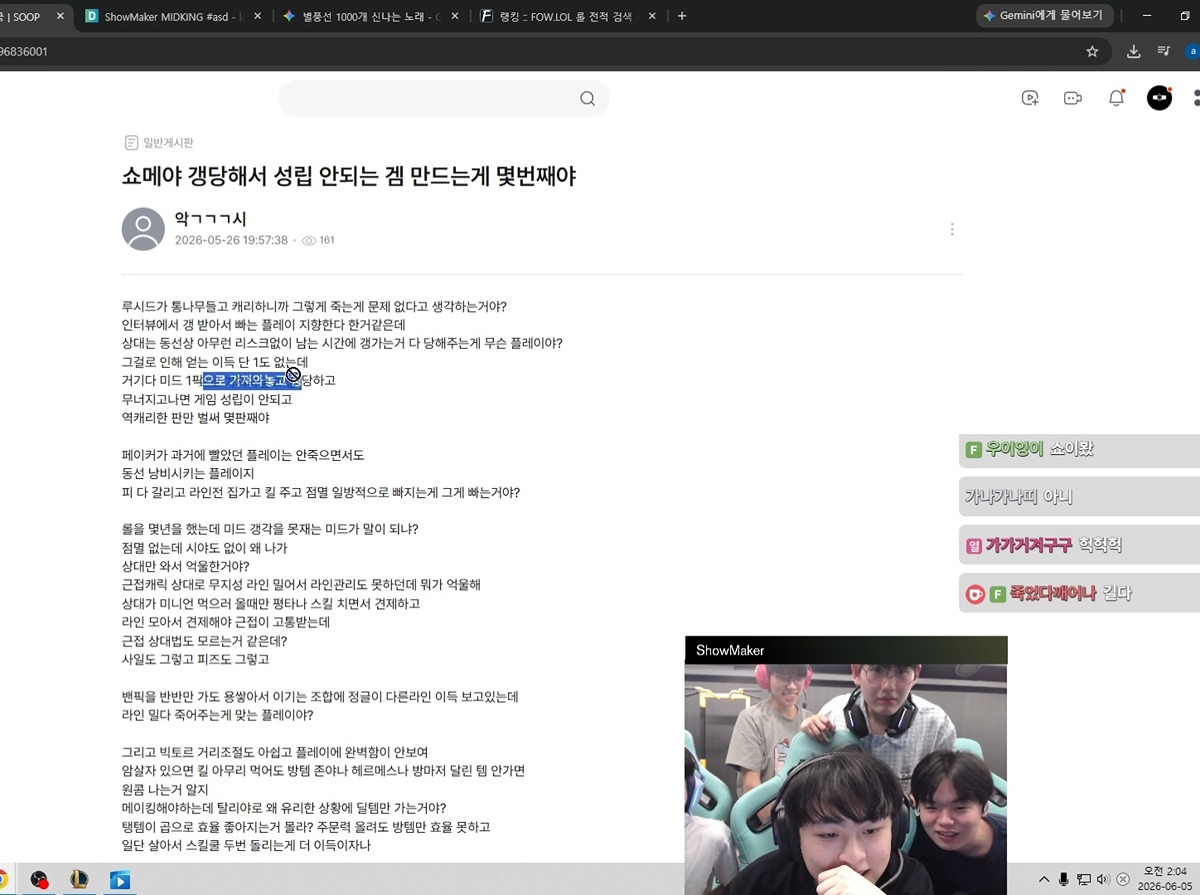This screenshot has height=895, width=1200.
Task: Open the Chrome taskbar icon
Action: (x=3, y=880)
